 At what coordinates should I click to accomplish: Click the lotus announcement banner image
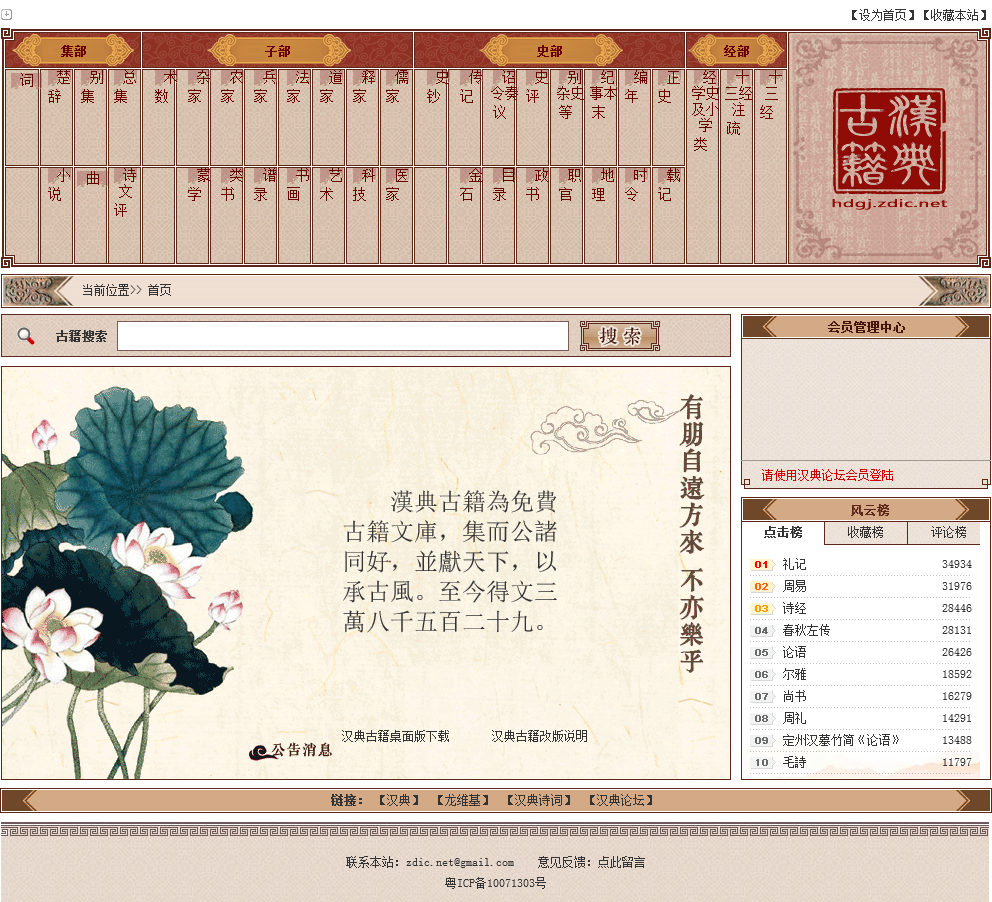click(x=366, y=573)
